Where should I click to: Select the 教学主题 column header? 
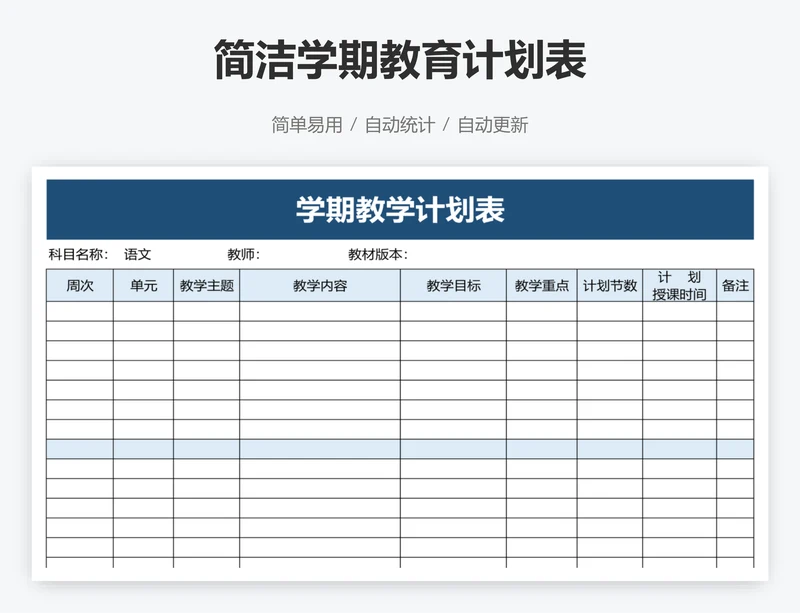pyautogui.click(x=207, y=285)
